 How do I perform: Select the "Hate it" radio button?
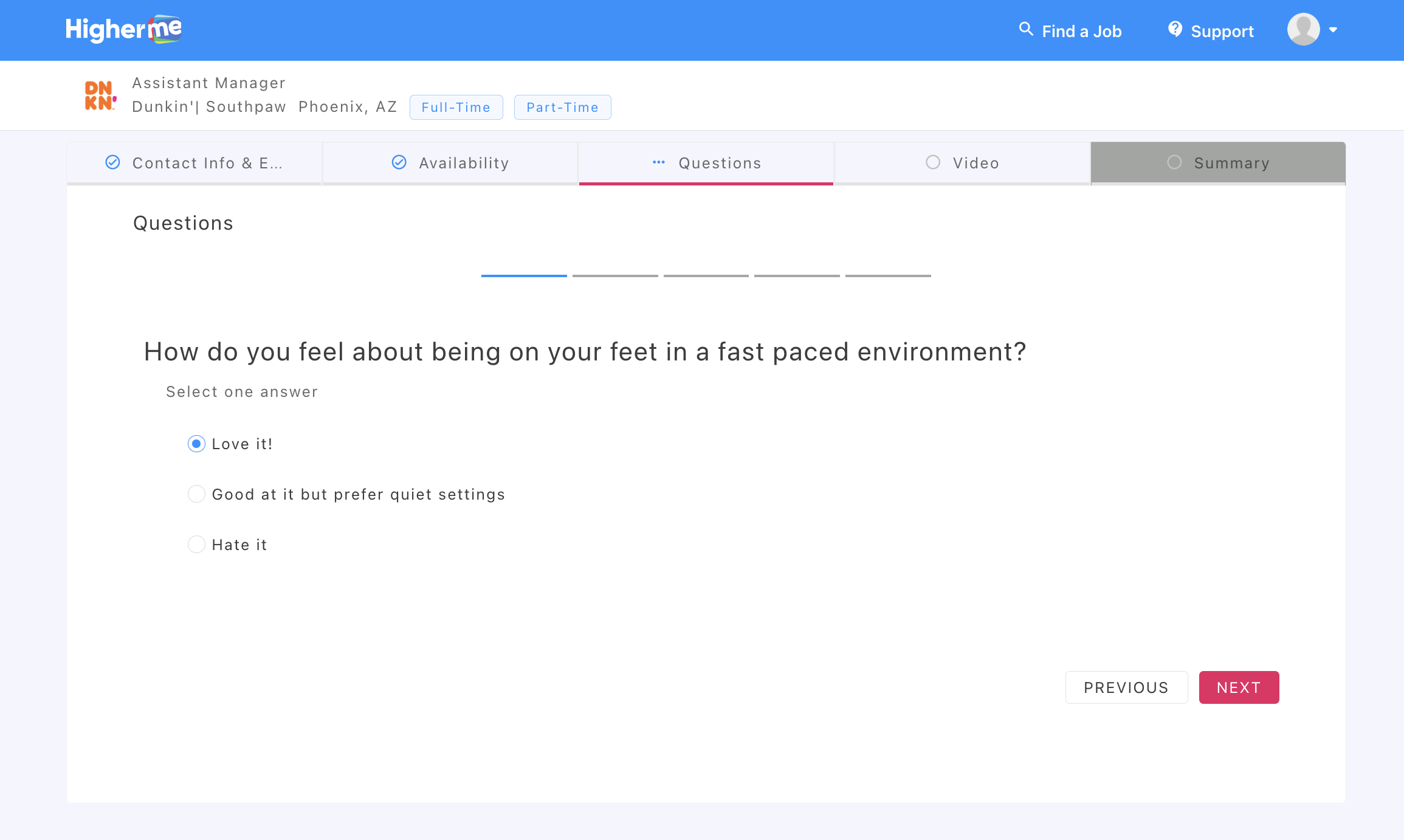196,544
